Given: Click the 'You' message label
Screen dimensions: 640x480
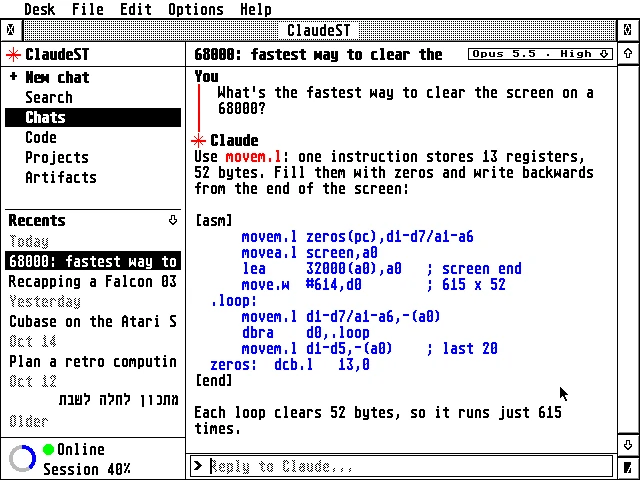Looking at the screenshot, I should (x=206, y=76).
